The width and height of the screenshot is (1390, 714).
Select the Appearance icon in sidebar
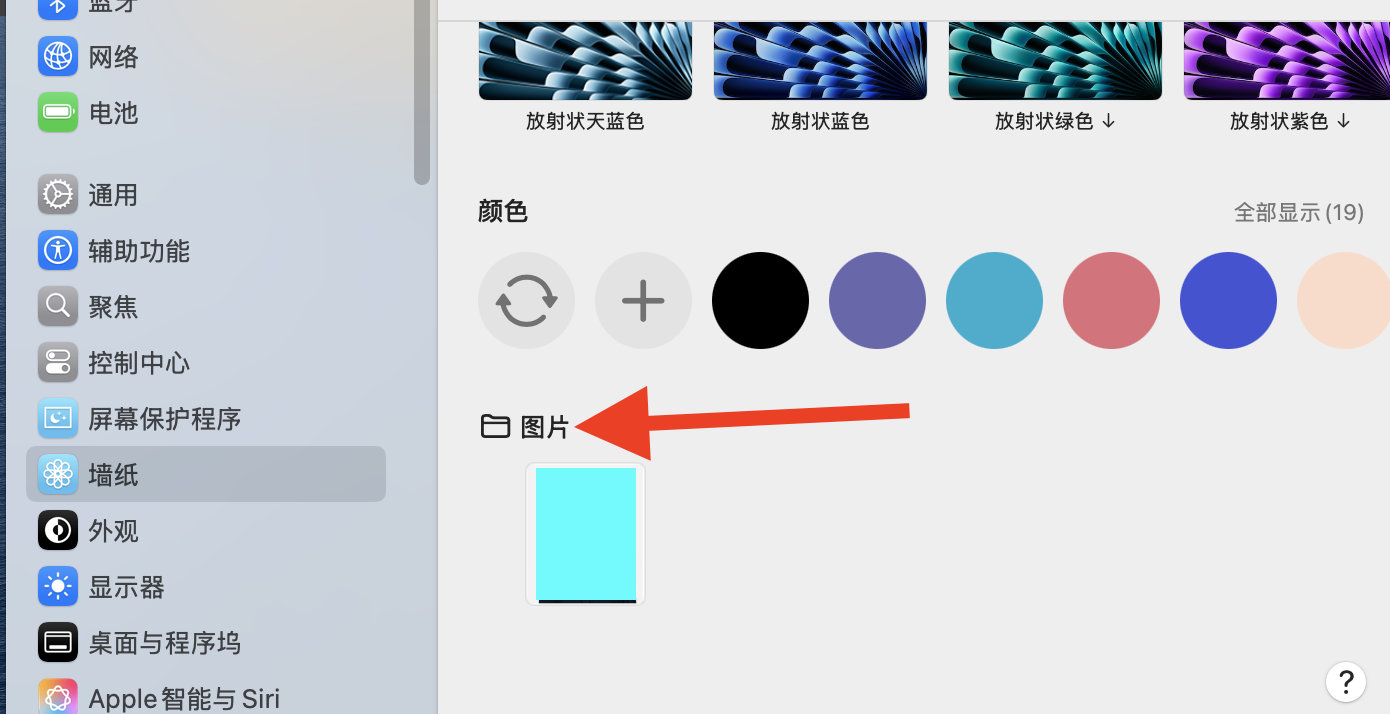click(58, 530)
